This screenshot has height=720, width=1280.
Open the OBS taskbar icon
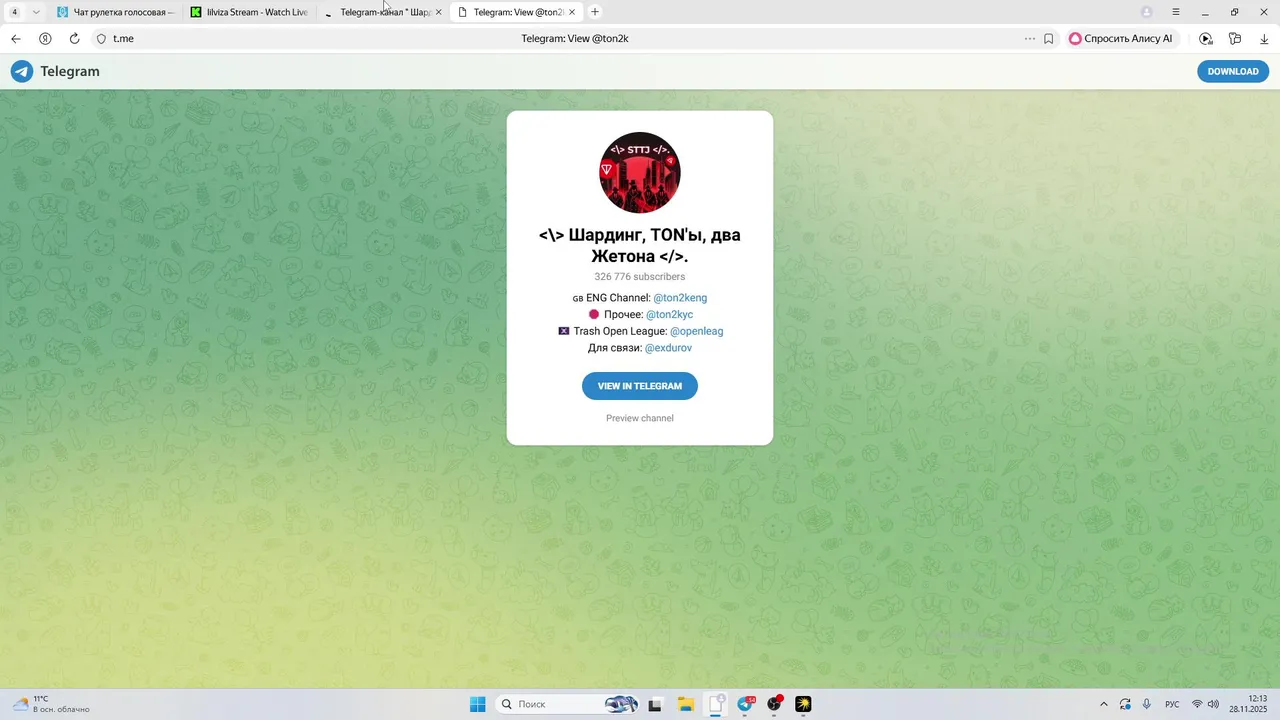(x=775, y=704)
